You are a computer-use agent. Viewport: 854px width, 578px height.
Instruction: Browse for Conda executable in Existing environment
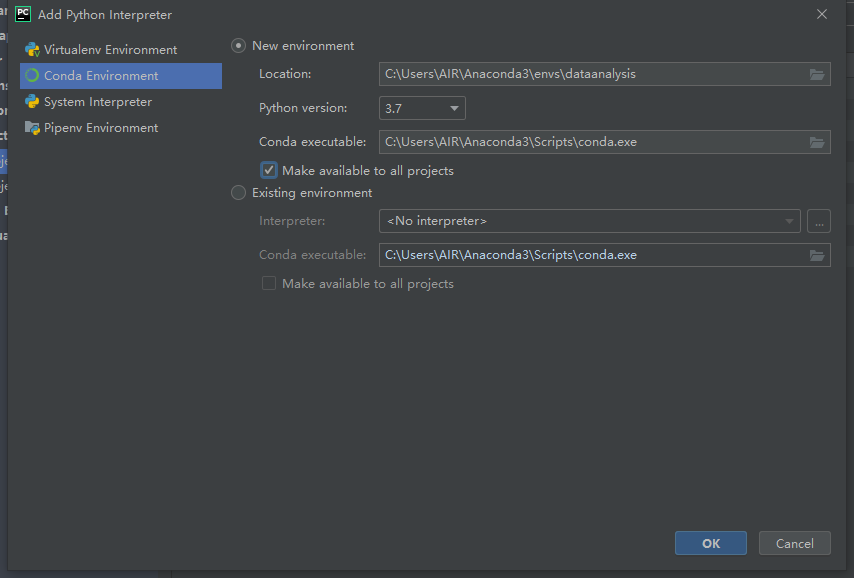pyautogui.click(x=817, y=255)
